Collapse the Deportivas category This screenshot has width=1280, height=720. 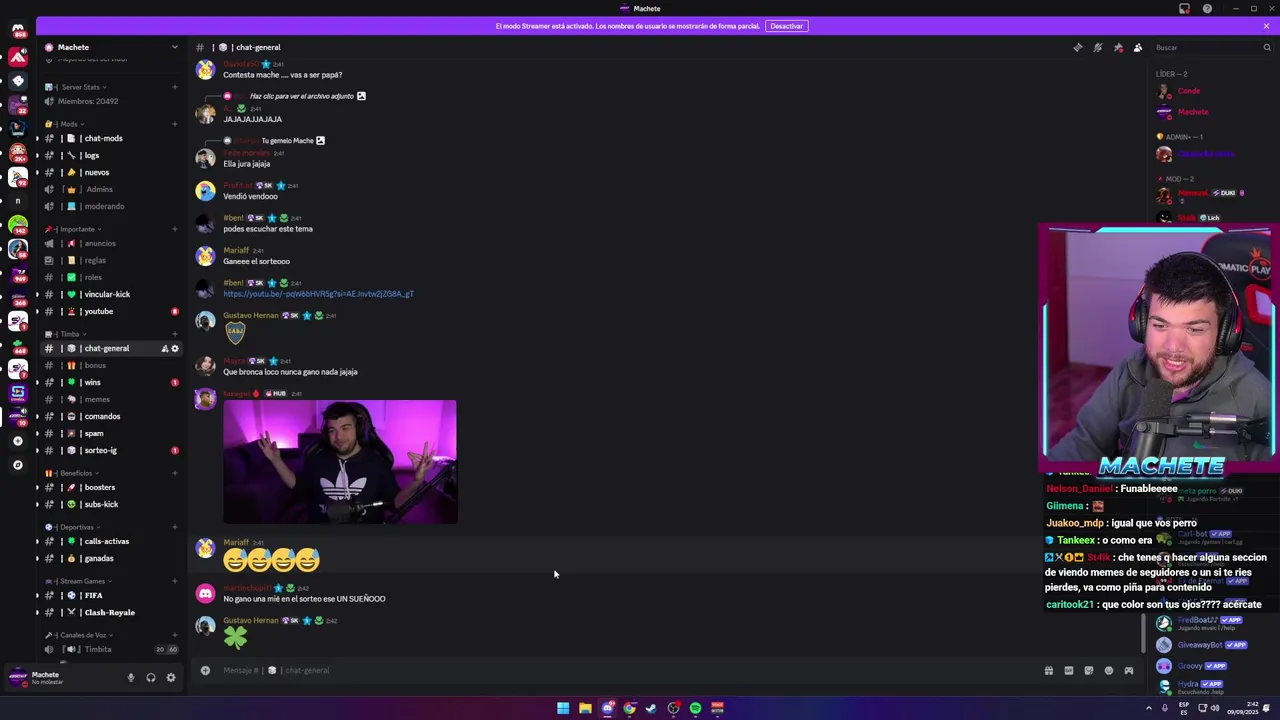click(71, 527)
